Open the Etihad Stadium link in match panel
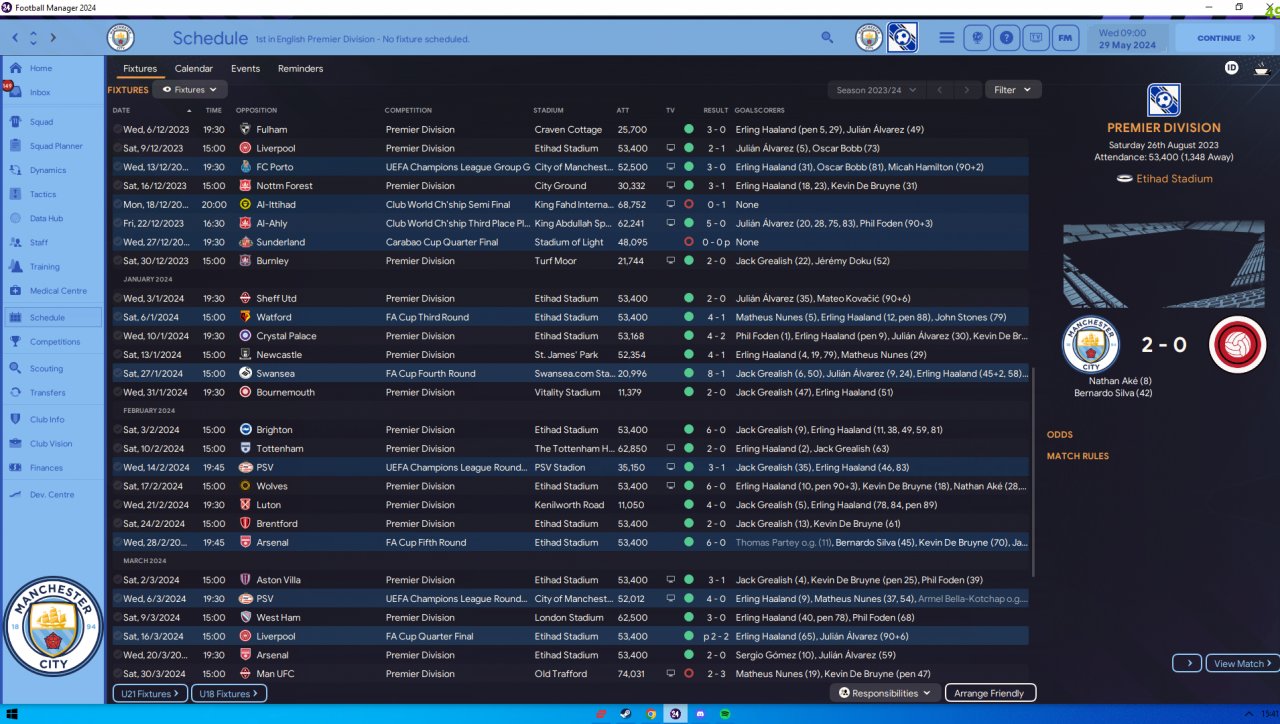The height and width of the screenshot is (724, 1280). (1174, 179)
